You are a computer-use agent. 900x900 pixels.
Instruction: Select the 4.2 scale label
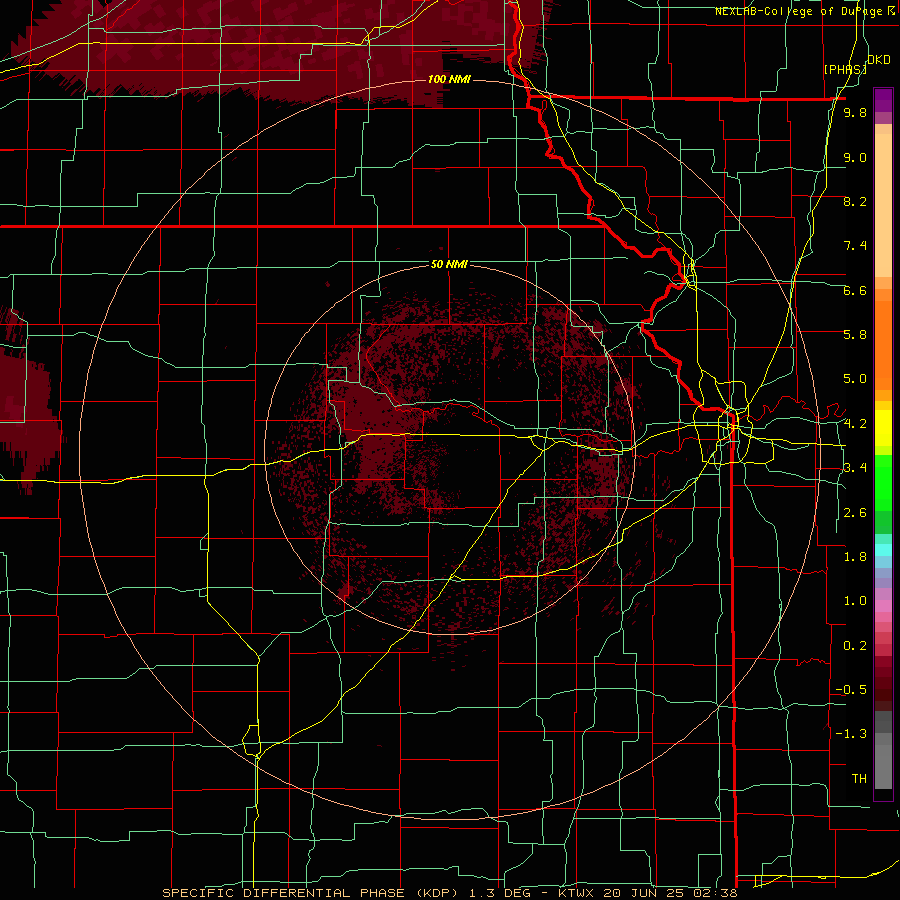[855, 424]
